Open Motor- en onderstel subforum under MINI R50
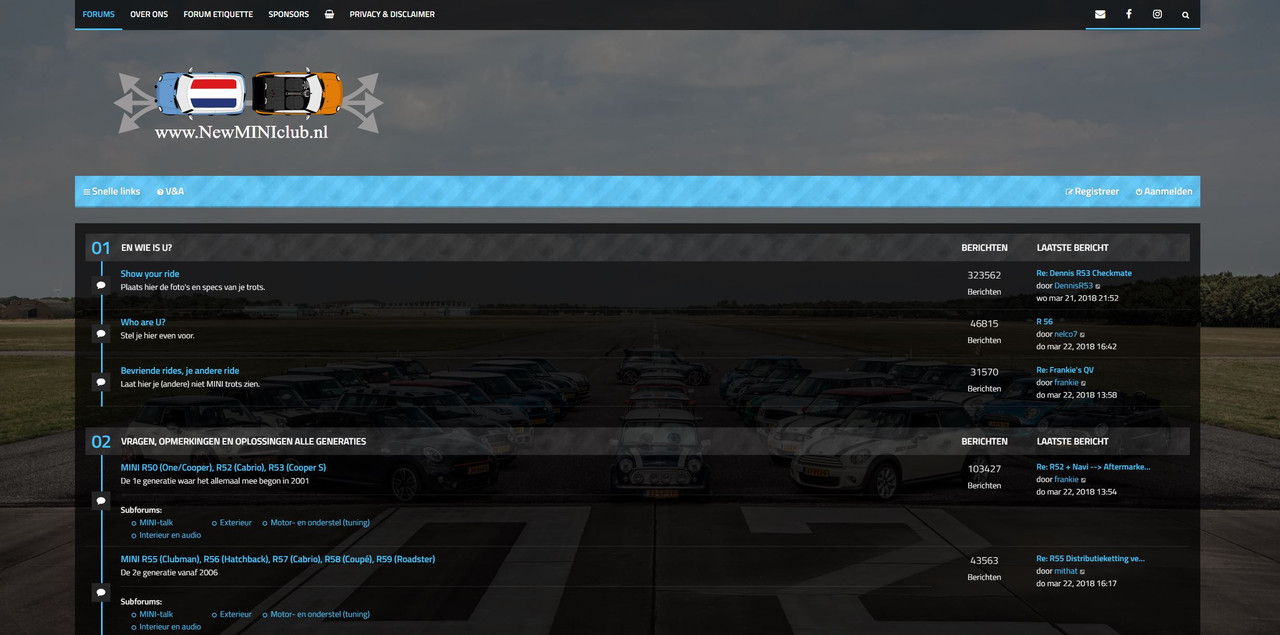Image resolution: width=1280 pixels, height=635 pixels. (x=320, y=522)
